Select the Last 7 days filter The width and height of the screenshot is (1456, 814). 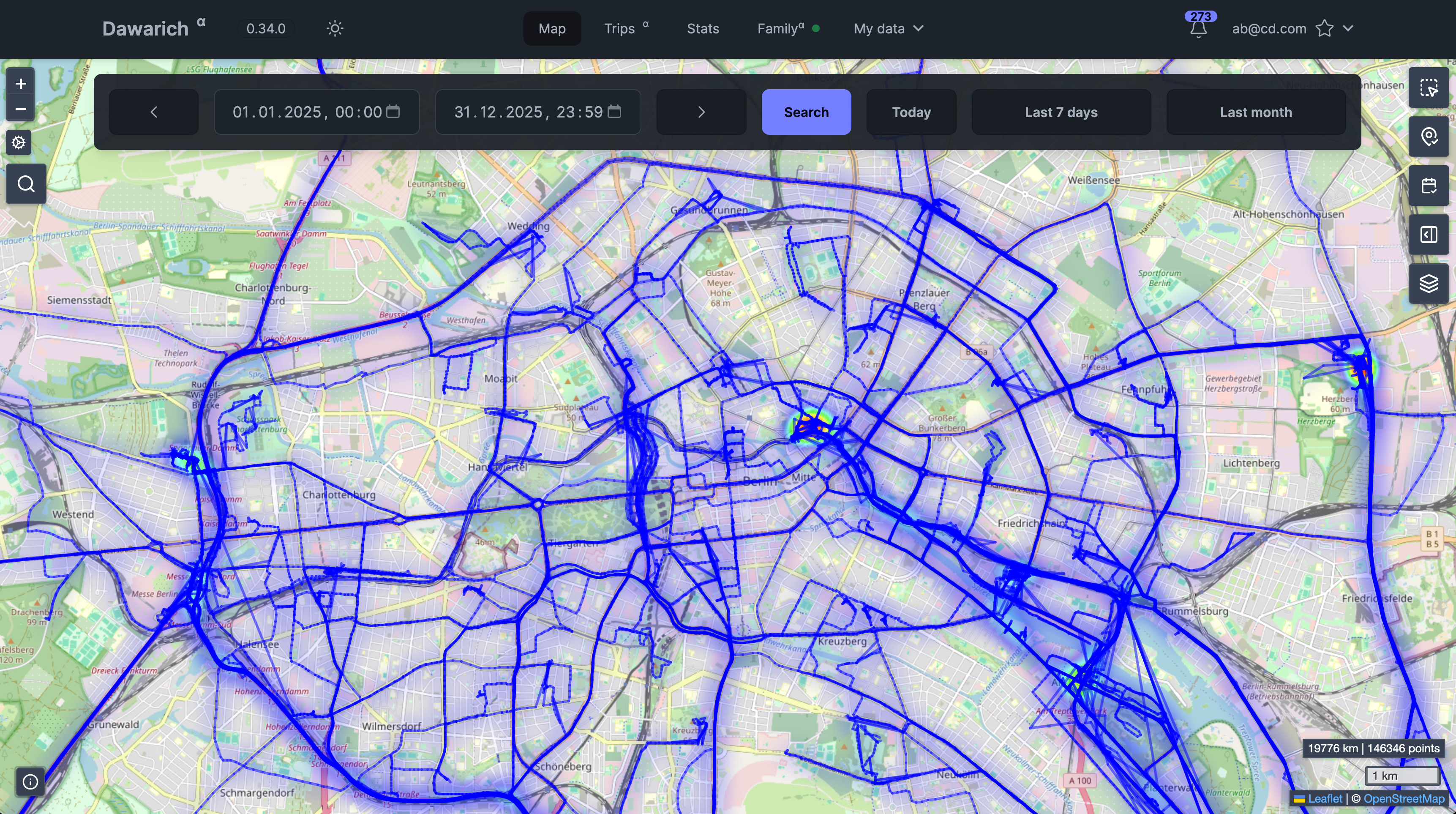click(1061, 112)
